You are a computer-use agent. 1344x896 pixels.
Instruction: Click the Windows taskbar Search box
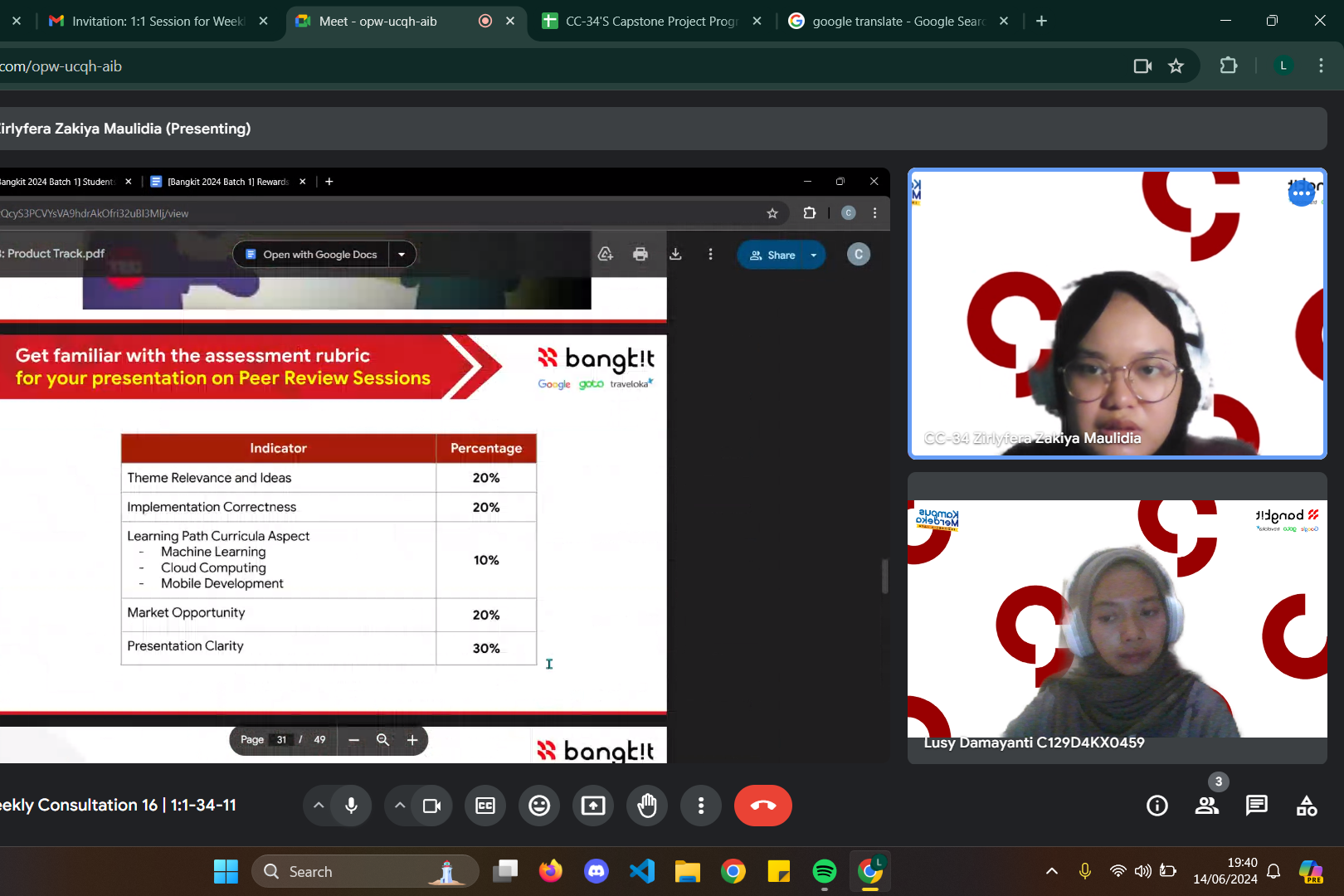pyautogui.click(x=365, y=871)
